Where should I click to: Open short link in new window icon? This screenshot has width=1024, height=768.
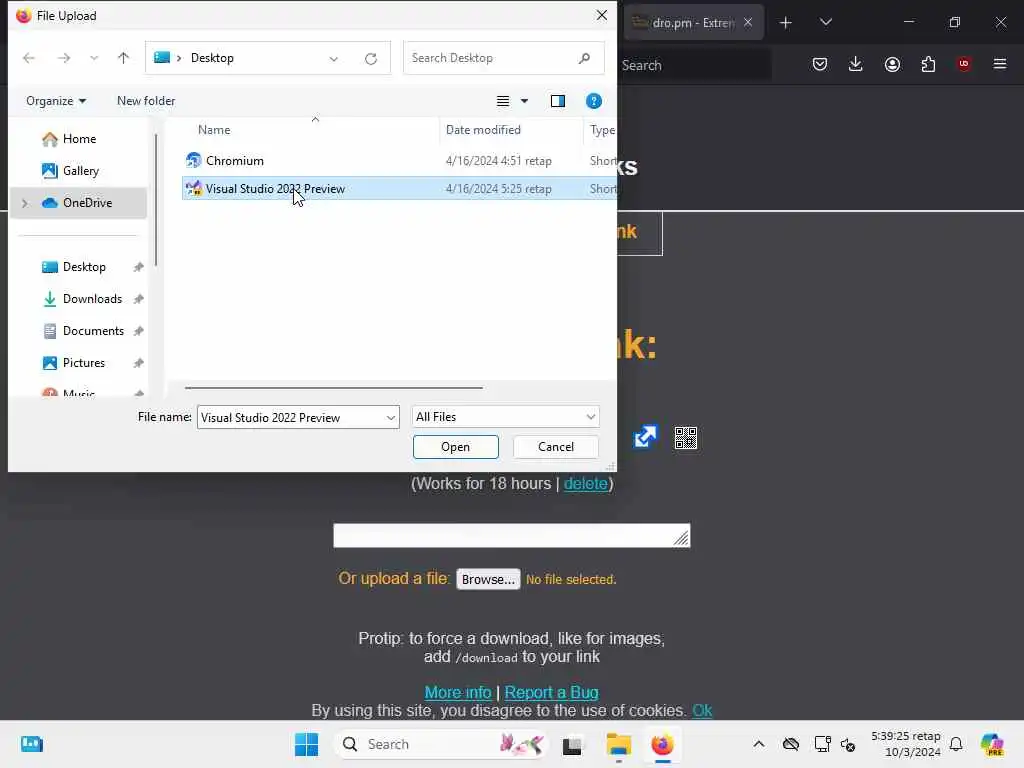point(645,437)
